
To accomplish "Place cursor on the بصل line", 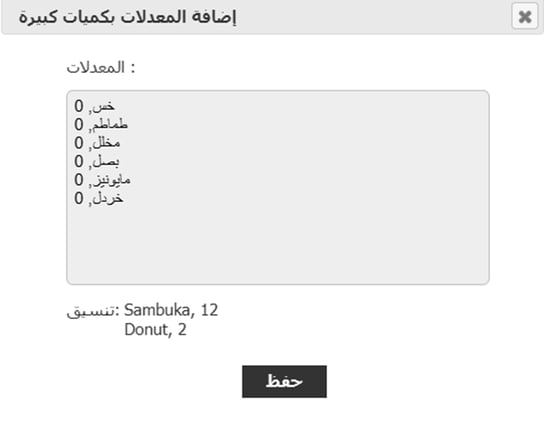I will 97,161.
